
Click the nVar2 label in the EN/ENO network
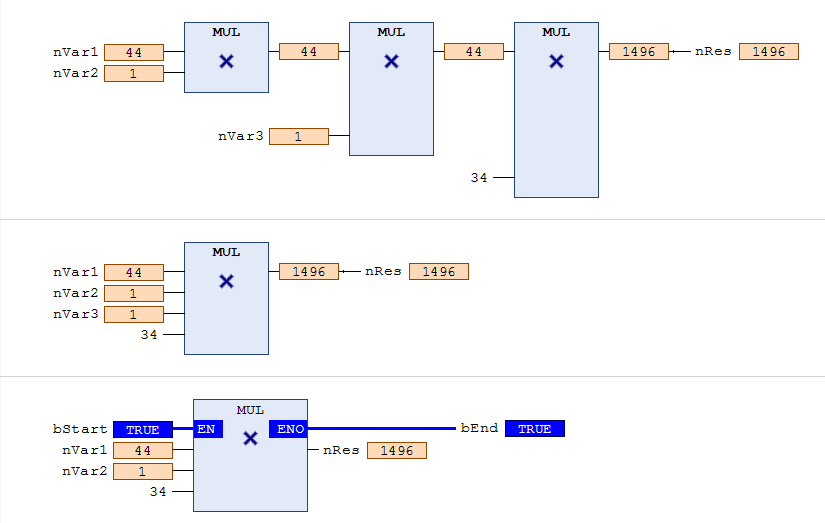tap(84, 471)
